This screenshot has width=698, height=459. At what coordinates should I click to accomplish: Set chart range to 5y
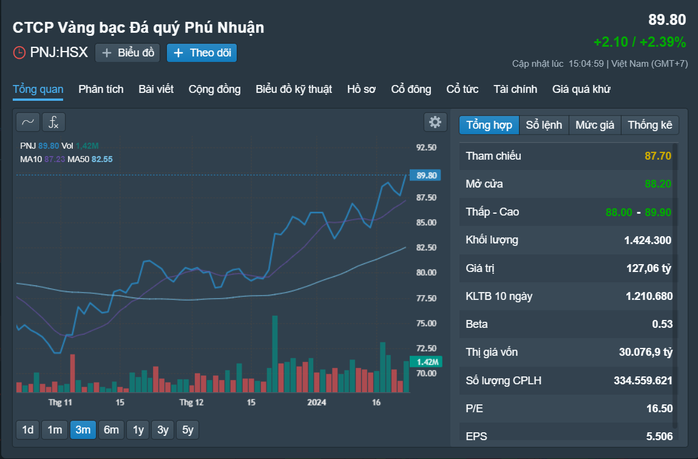188,430
